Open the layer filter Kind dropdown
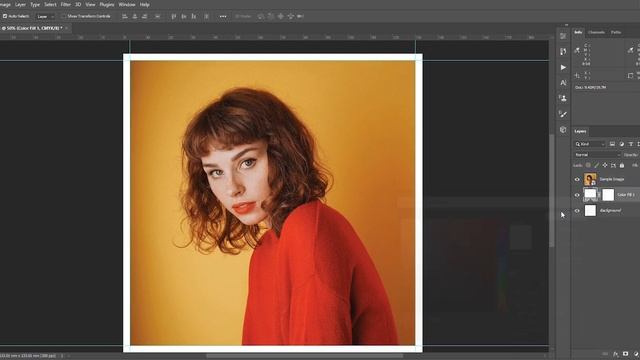Screen dimensions: 640x360 coord(590,144)
